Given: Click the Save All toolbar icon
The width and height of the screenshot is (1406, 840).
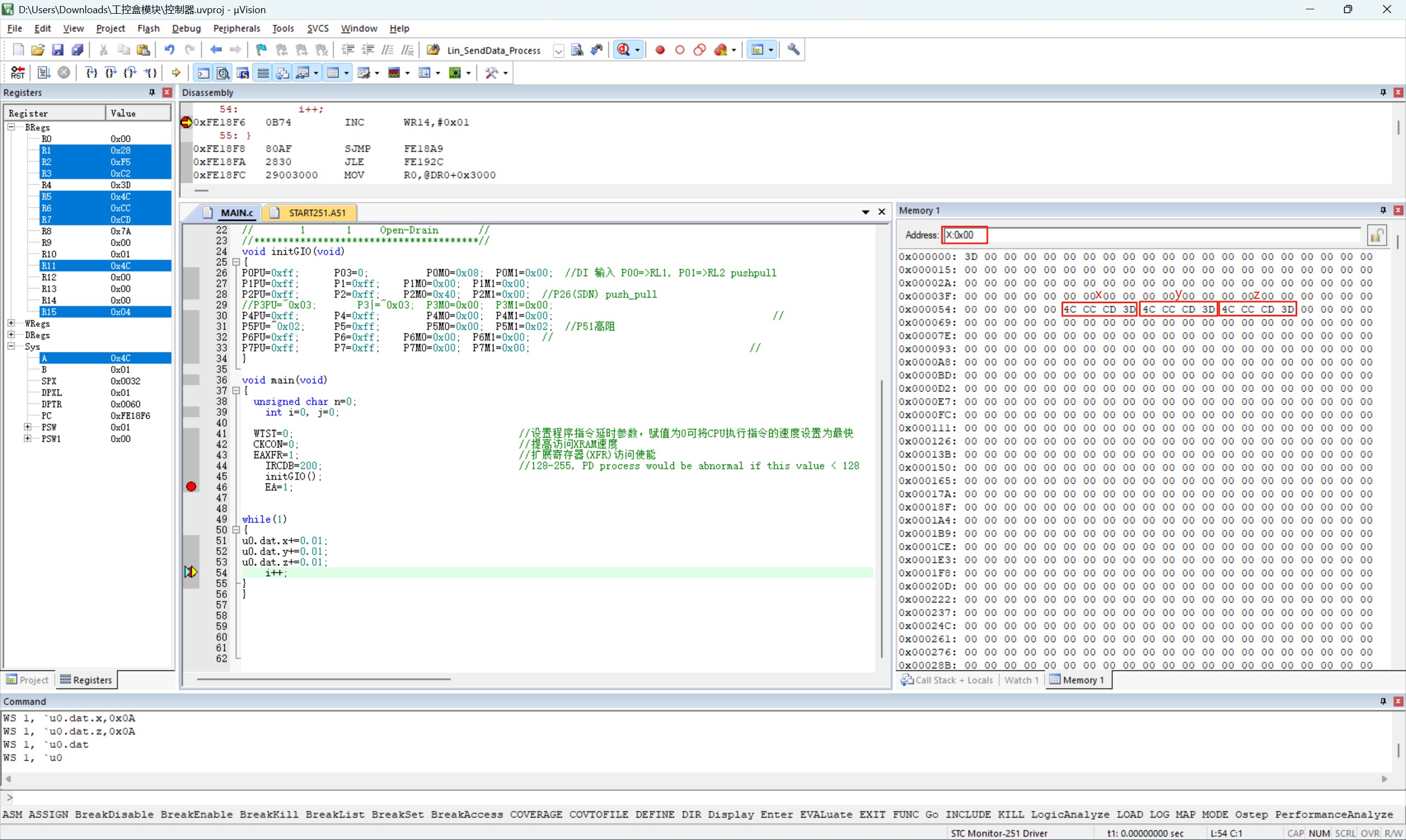Looking at the screenshot, I should pyautogui.click(x=77, y=50).
